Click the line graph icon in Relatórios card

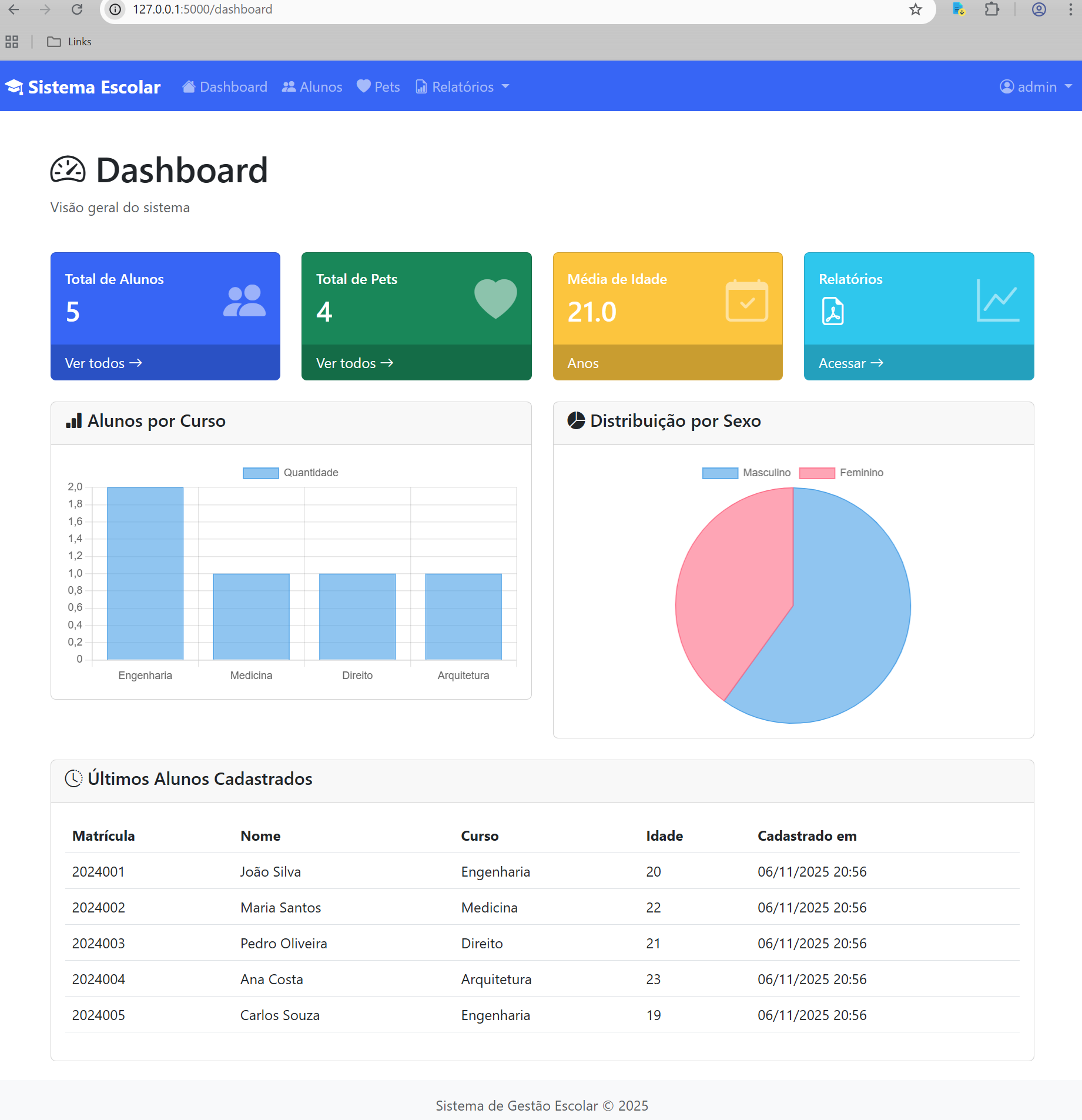click(x=998, y=300)
